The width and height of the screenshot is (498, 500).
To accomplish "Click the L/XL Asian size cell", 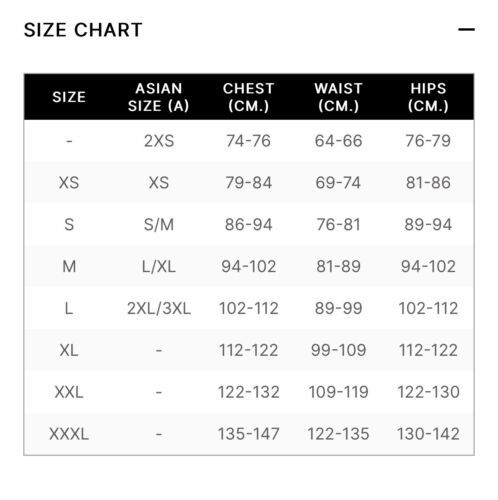I will [159, 267].
